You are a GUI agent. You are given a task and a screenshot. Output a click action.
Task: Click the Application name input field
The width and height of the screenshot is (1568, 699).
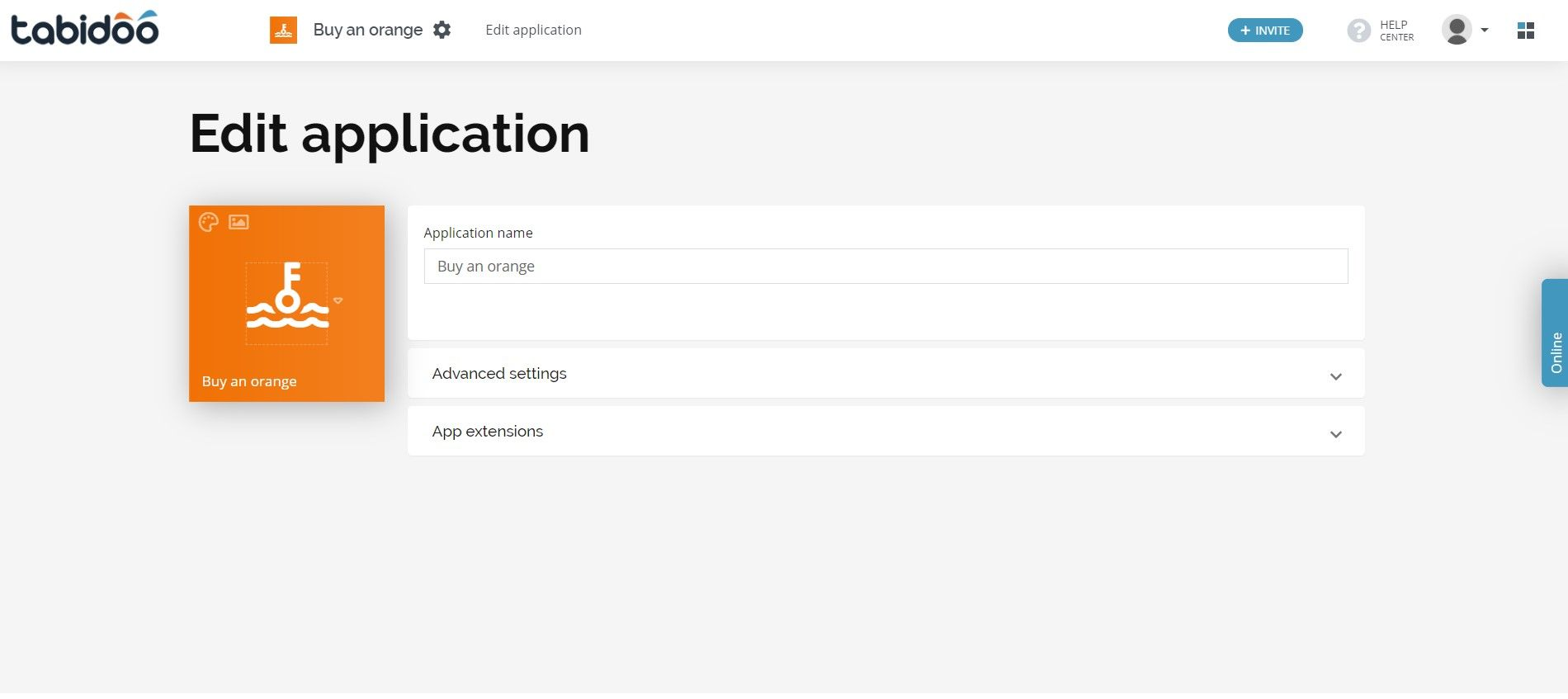point(886,267)
